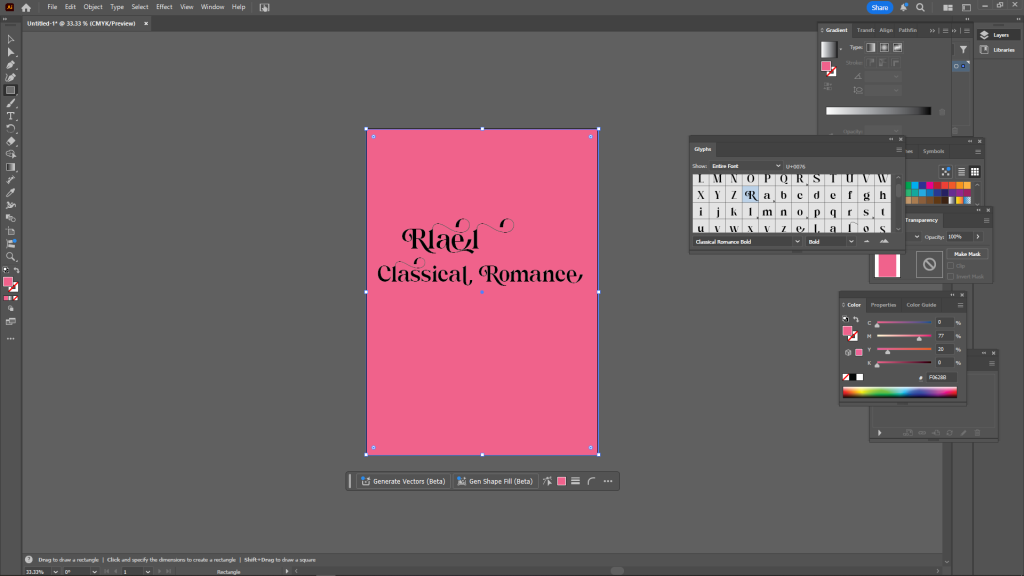Open the Bold font style dropdown

click(851, 241)
